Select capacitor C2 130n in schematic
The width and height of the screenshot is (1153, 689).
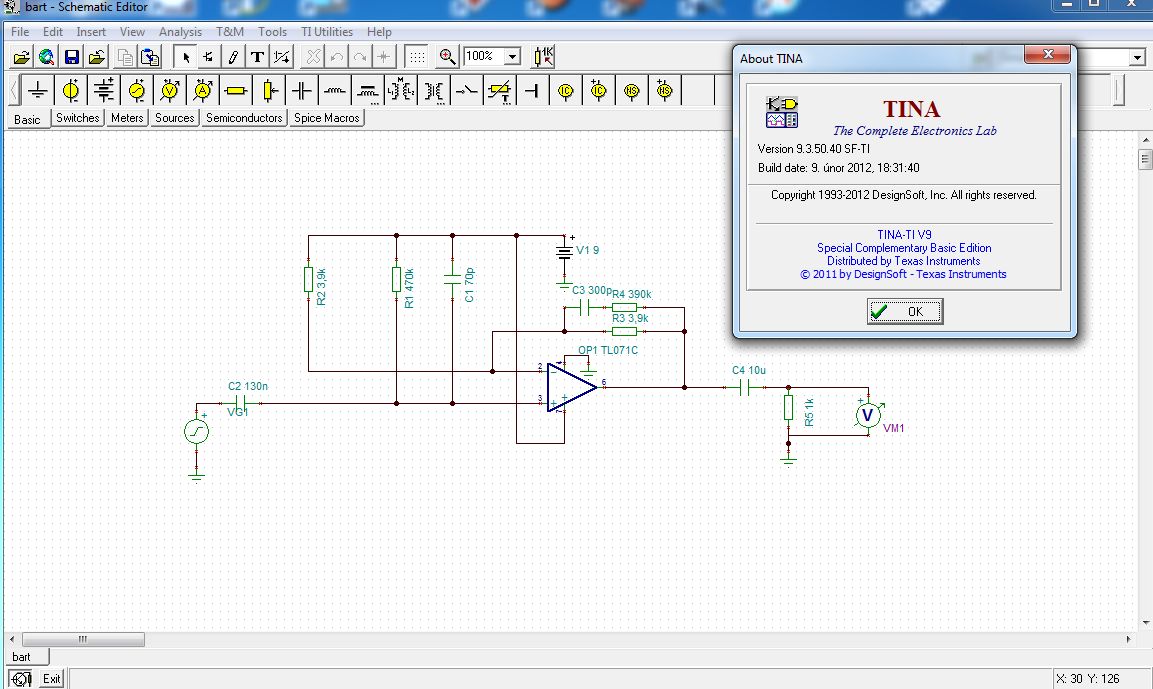240,403
